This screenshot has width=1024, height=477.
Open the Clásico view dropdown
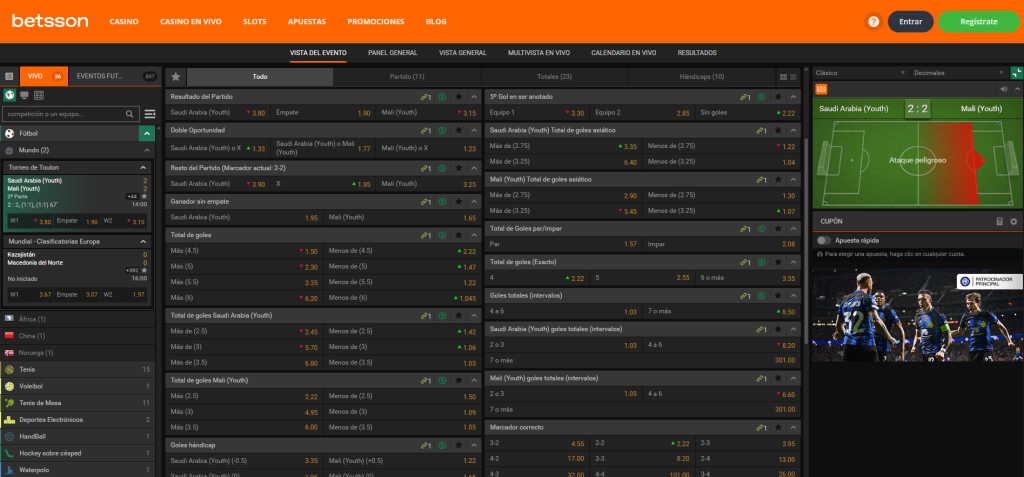point(849,73)
